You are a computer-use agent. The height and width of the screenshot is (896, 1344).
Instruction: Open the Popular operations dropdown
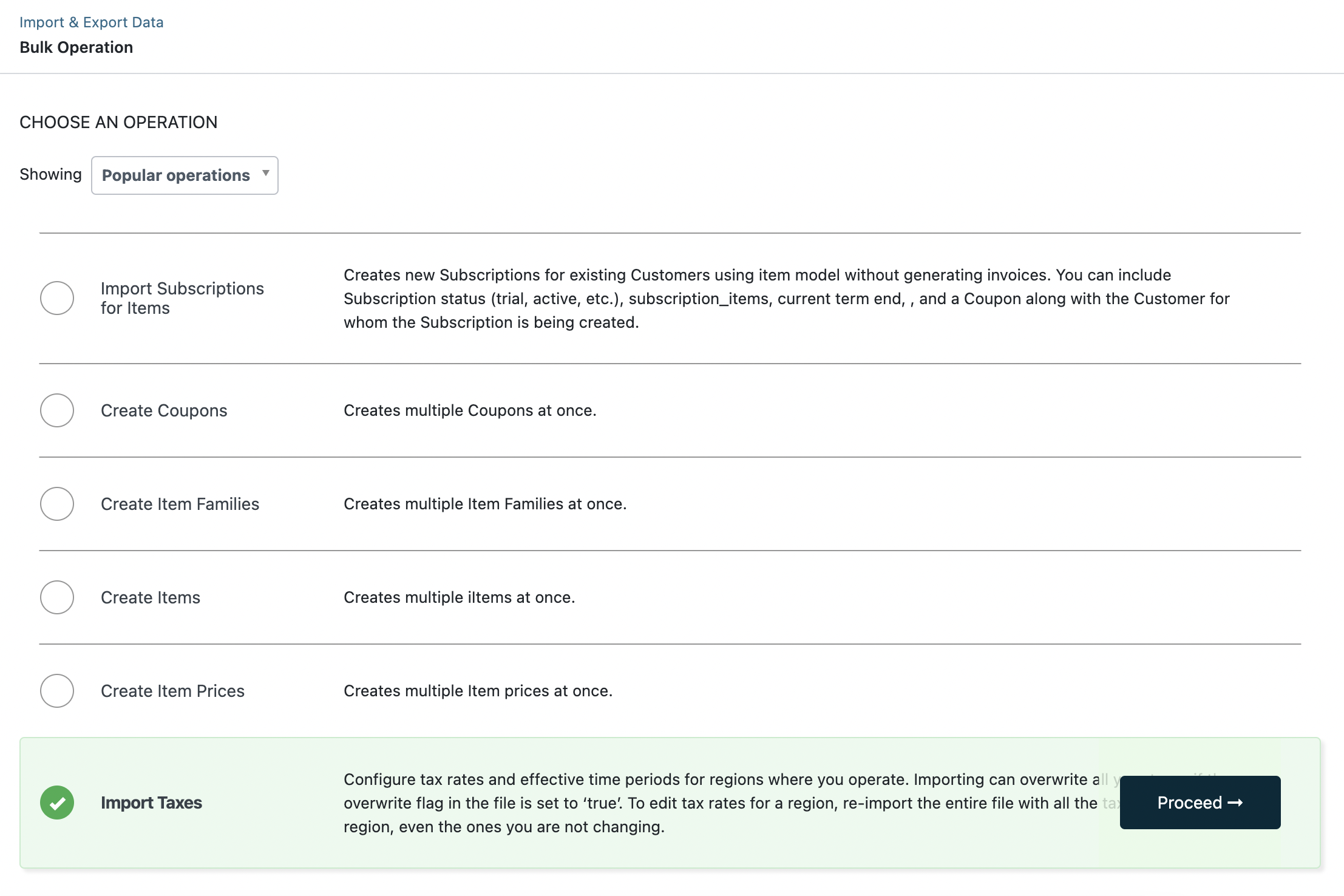(x=176, y=175)
